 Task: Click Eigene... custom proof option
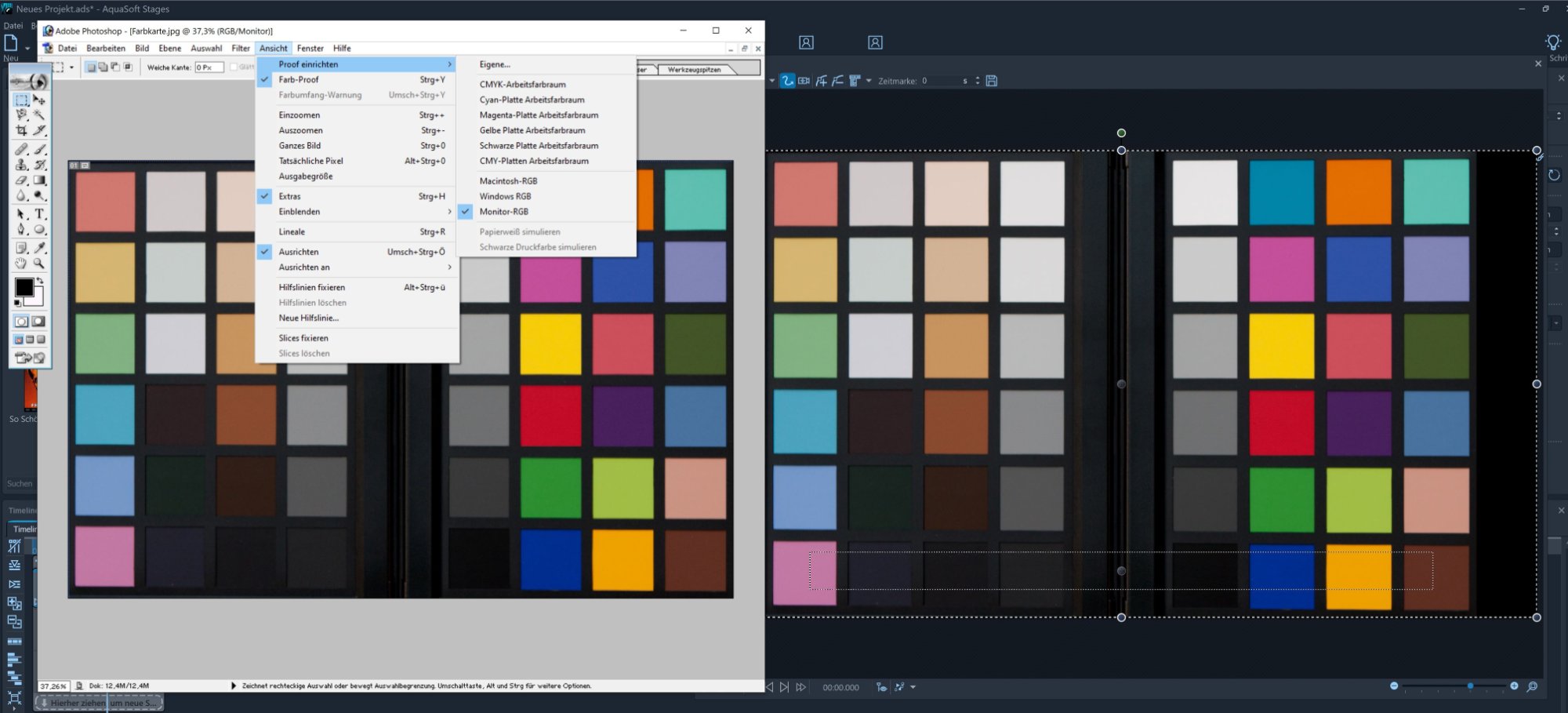495,65
